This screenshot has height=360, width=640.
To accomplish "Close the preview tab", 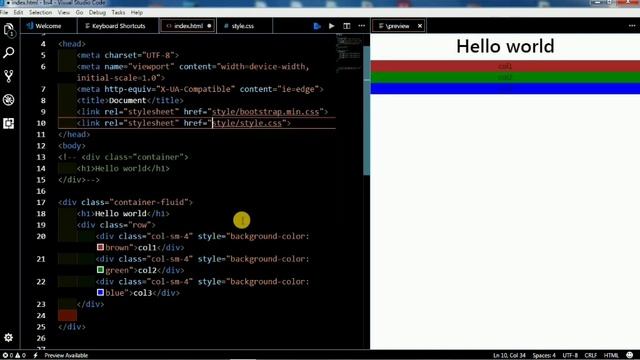I will [x=420, y=26].
